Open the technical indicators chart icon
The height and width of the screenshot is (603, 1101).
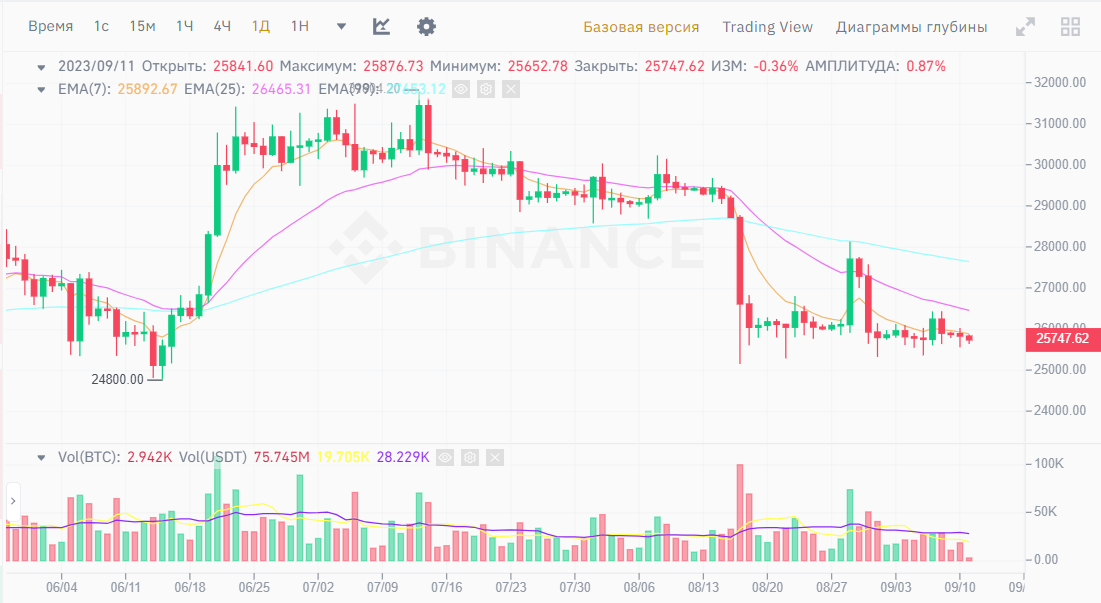[x=381, y=27]
